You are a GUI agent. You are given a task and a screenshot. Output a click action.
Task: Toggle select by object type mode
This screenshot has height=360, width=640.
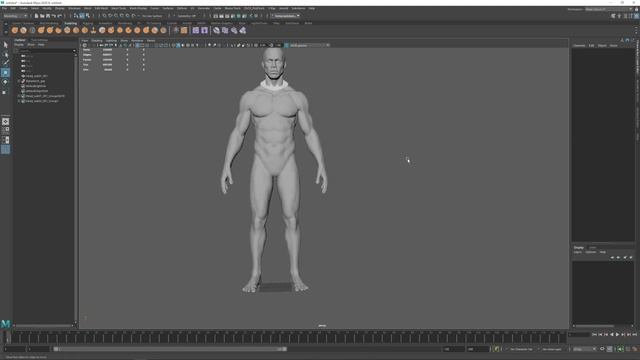tap(82, 16)
